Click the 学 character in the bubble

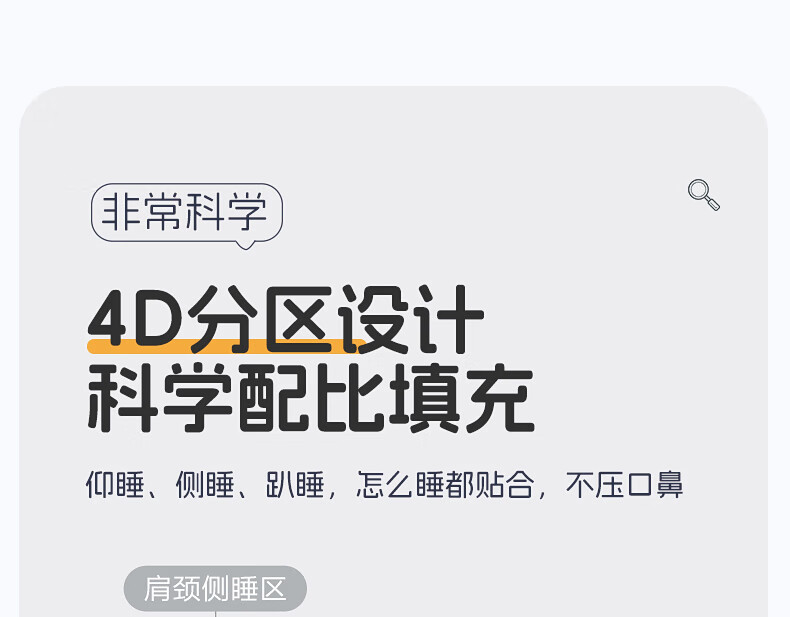coord(247,212)
